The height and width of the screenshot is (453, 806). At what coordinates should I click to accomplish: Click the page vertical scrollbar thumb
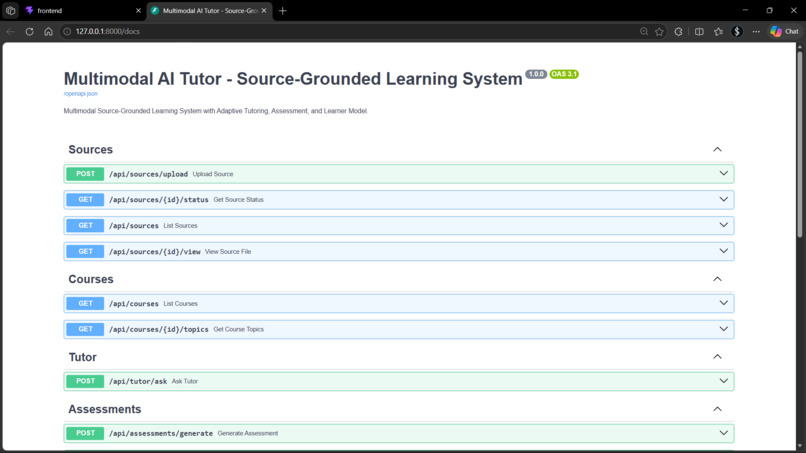[x=799, y=144]
